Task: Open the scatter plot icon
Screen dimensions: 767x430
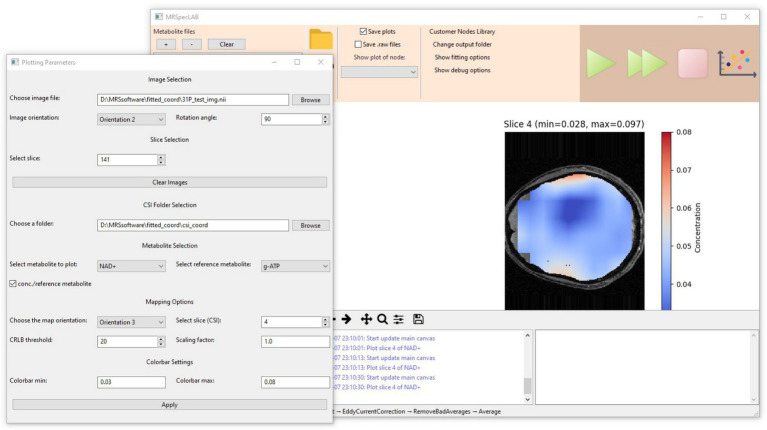Action: (737, 64)
